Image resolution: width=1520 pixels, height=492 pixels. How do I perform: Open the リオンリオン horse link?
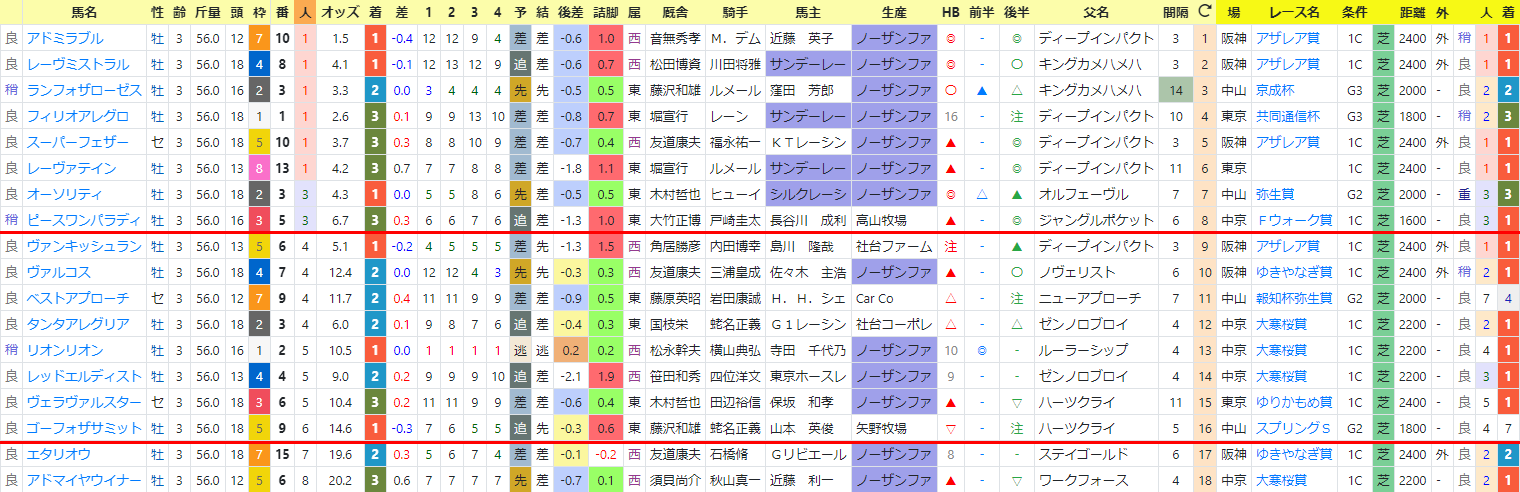point(65,351)
